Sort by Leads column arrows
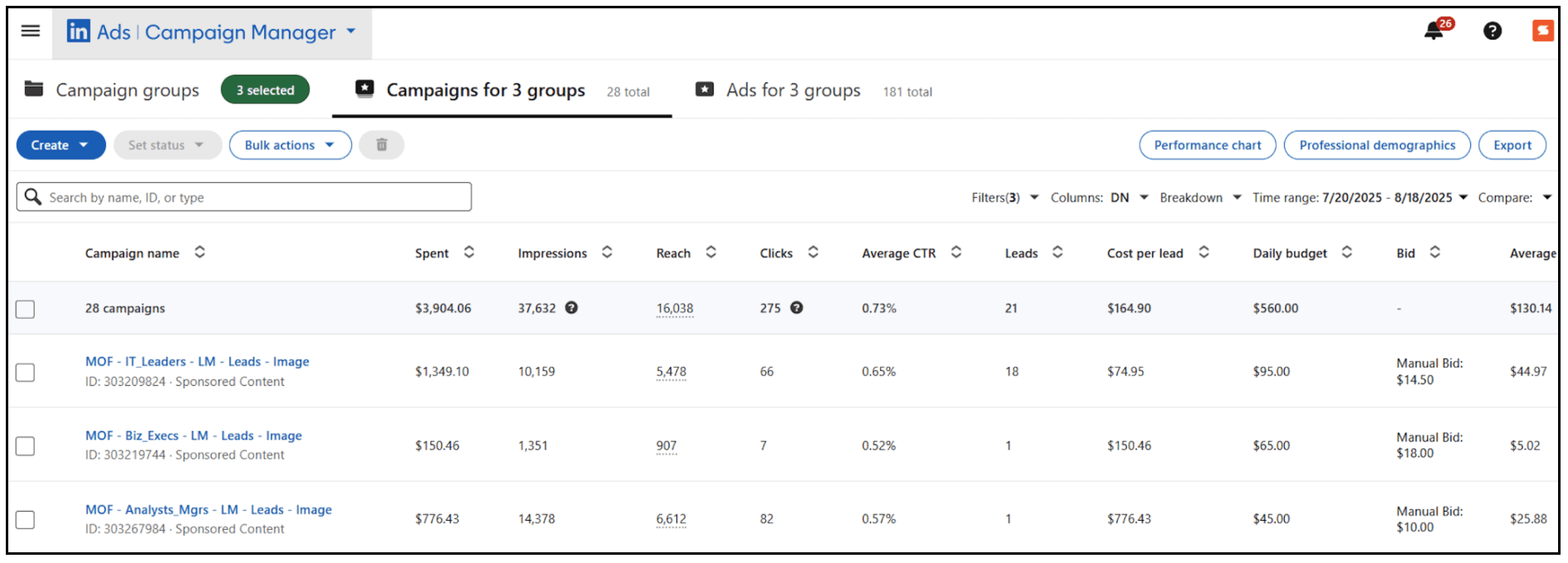This screenshot has height=563, width=1568. [1057, 252]
